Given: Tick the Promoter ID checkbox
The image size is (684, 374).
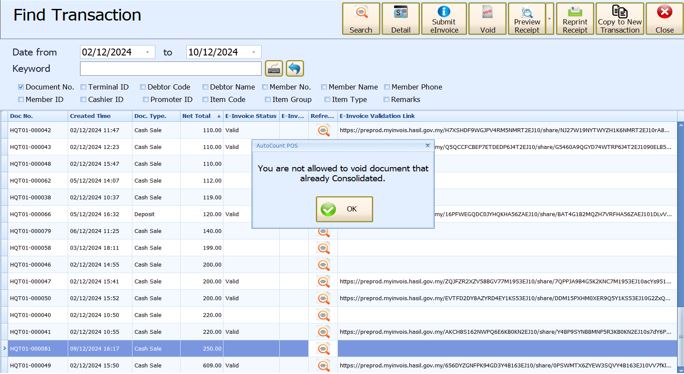Looking at the screenshot, I should tap(146, 100).
